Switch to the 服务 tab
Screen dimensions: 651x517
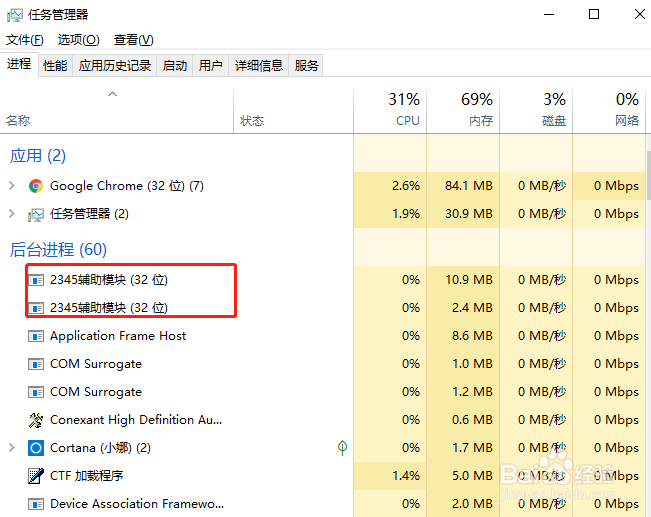tap(306, 66)
